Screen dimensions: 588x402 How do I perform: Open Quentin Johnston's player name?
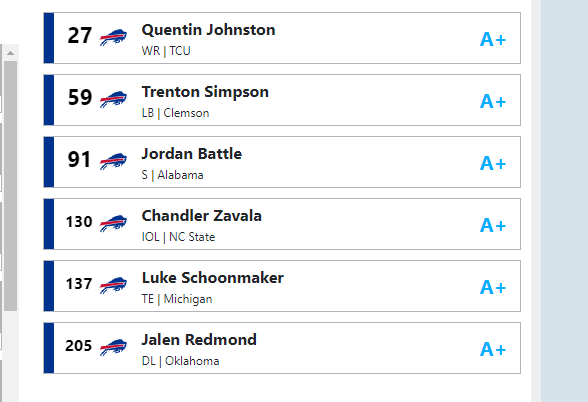tap(208, 30)
